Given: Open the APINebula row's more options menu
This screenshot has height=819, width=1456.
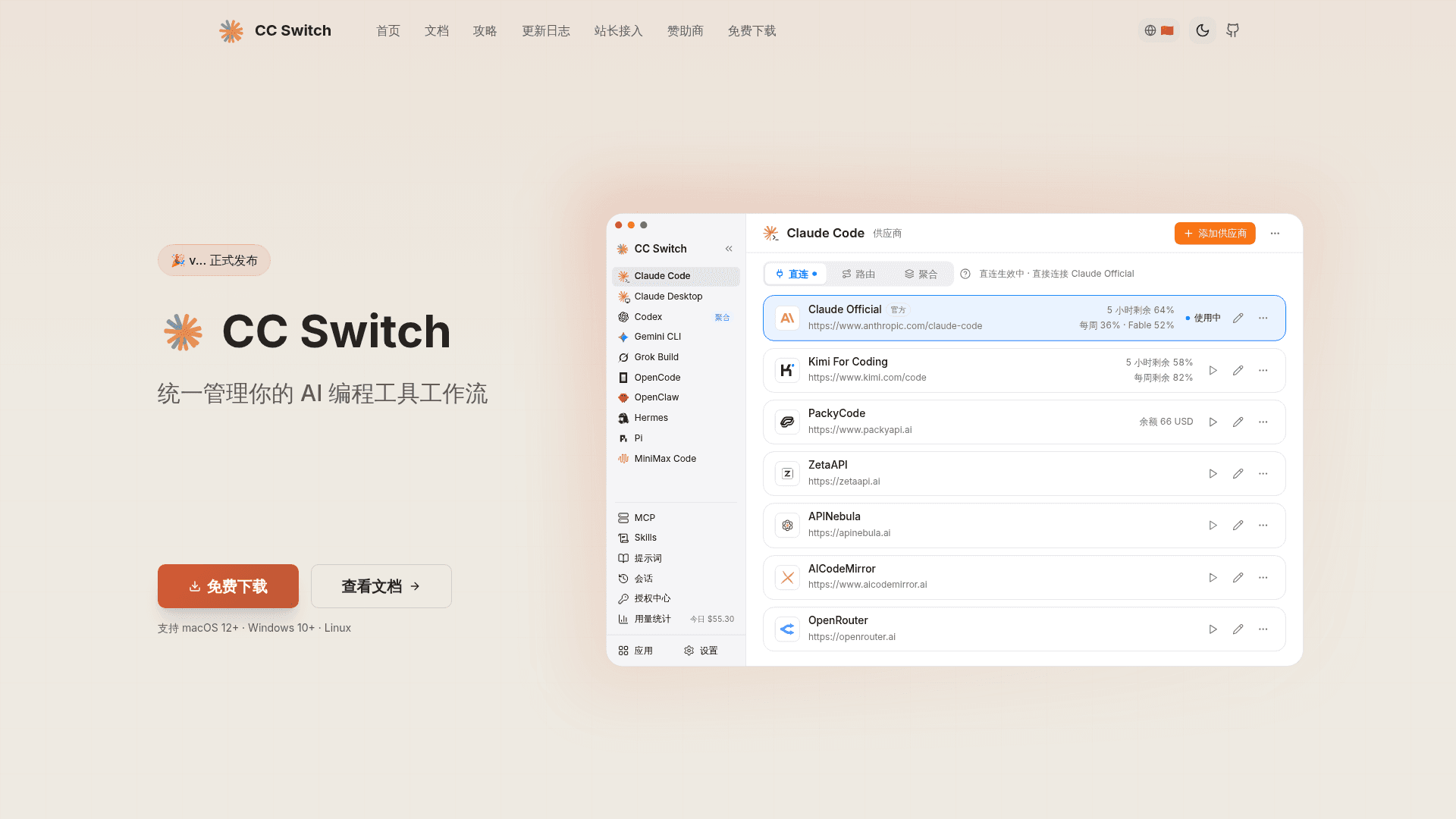Looking at the screenshot, I should [1263, 526].
